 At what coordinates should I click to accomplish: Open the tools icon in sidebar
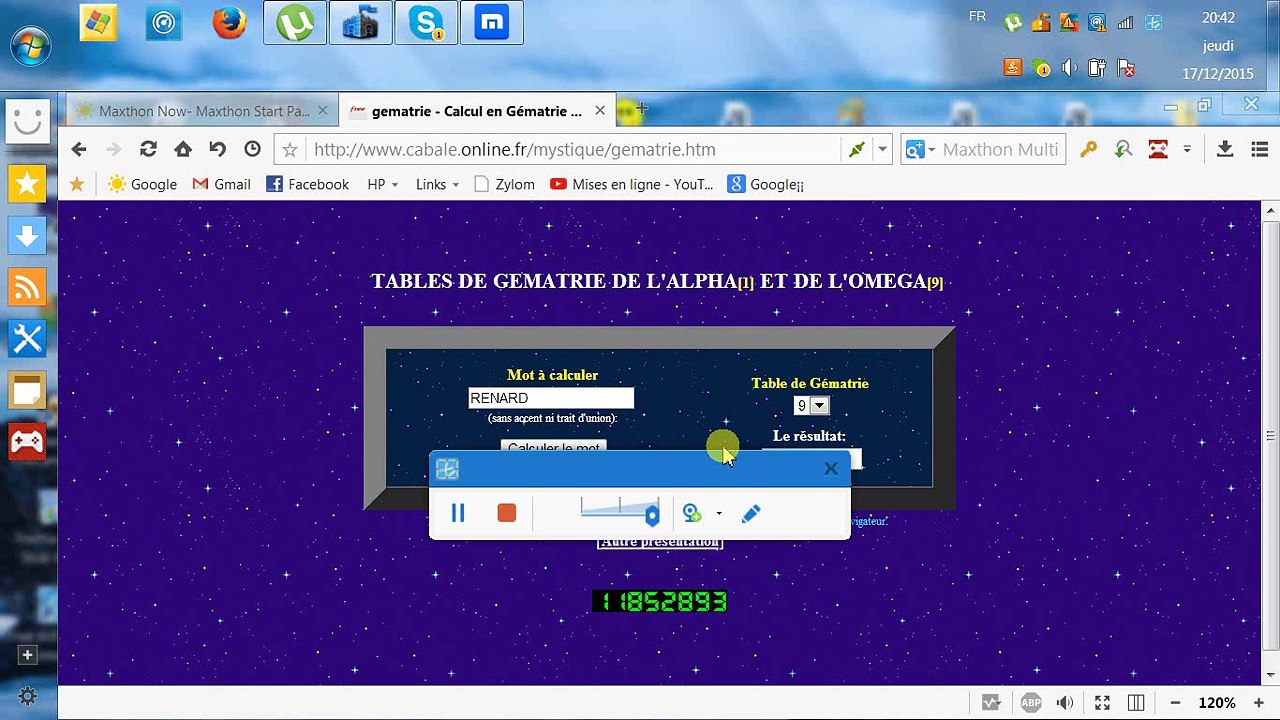(x=27, y=339)
